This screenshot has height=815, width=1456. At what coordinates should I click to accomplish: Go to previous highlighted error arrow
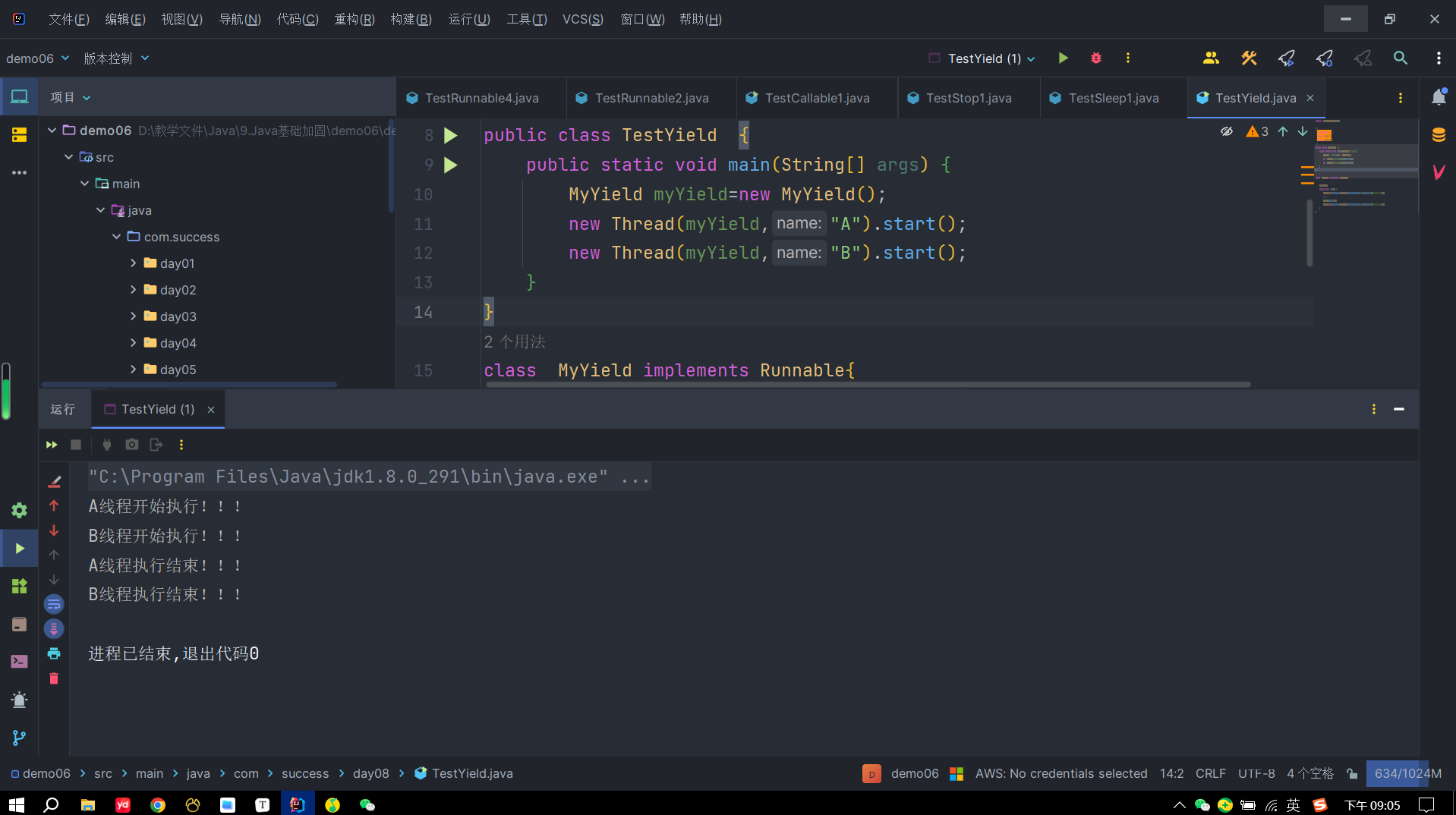(x=1283, y=131)
